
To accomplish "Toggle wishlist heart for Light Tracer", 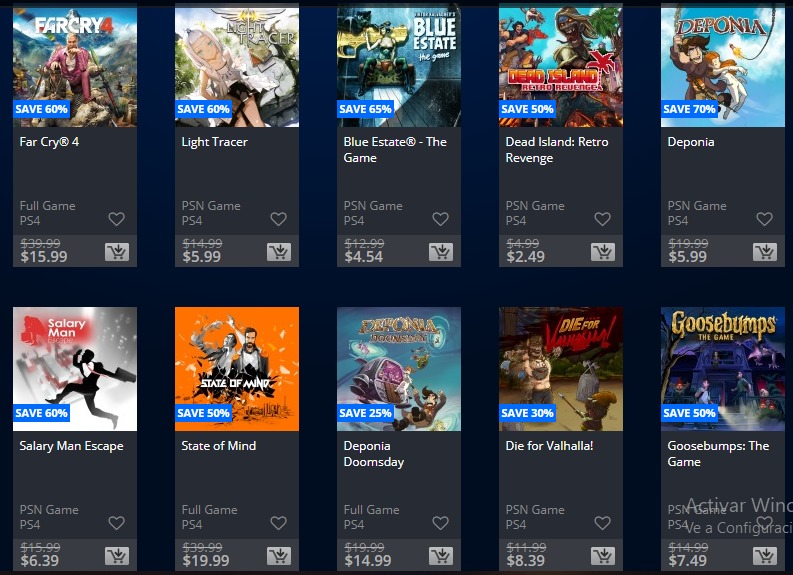I will click(x=279, y=219).
